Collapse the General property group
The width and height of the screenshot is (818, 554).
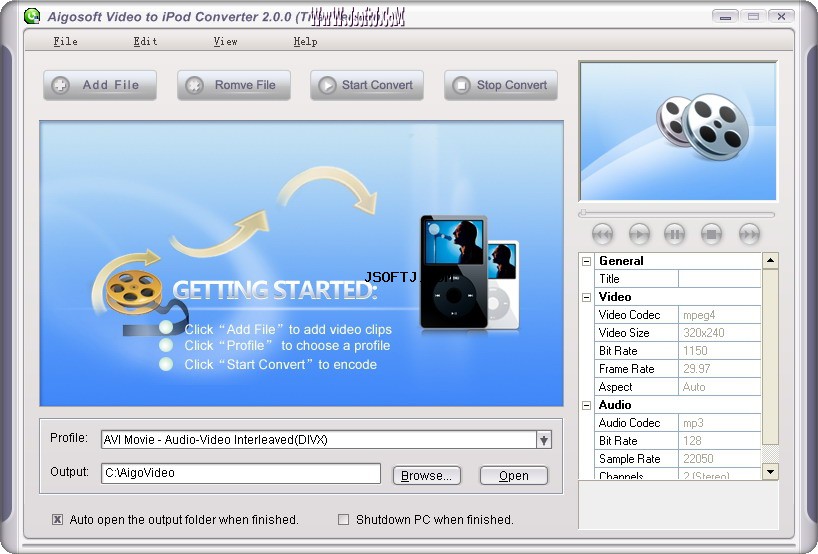[586, 261]
